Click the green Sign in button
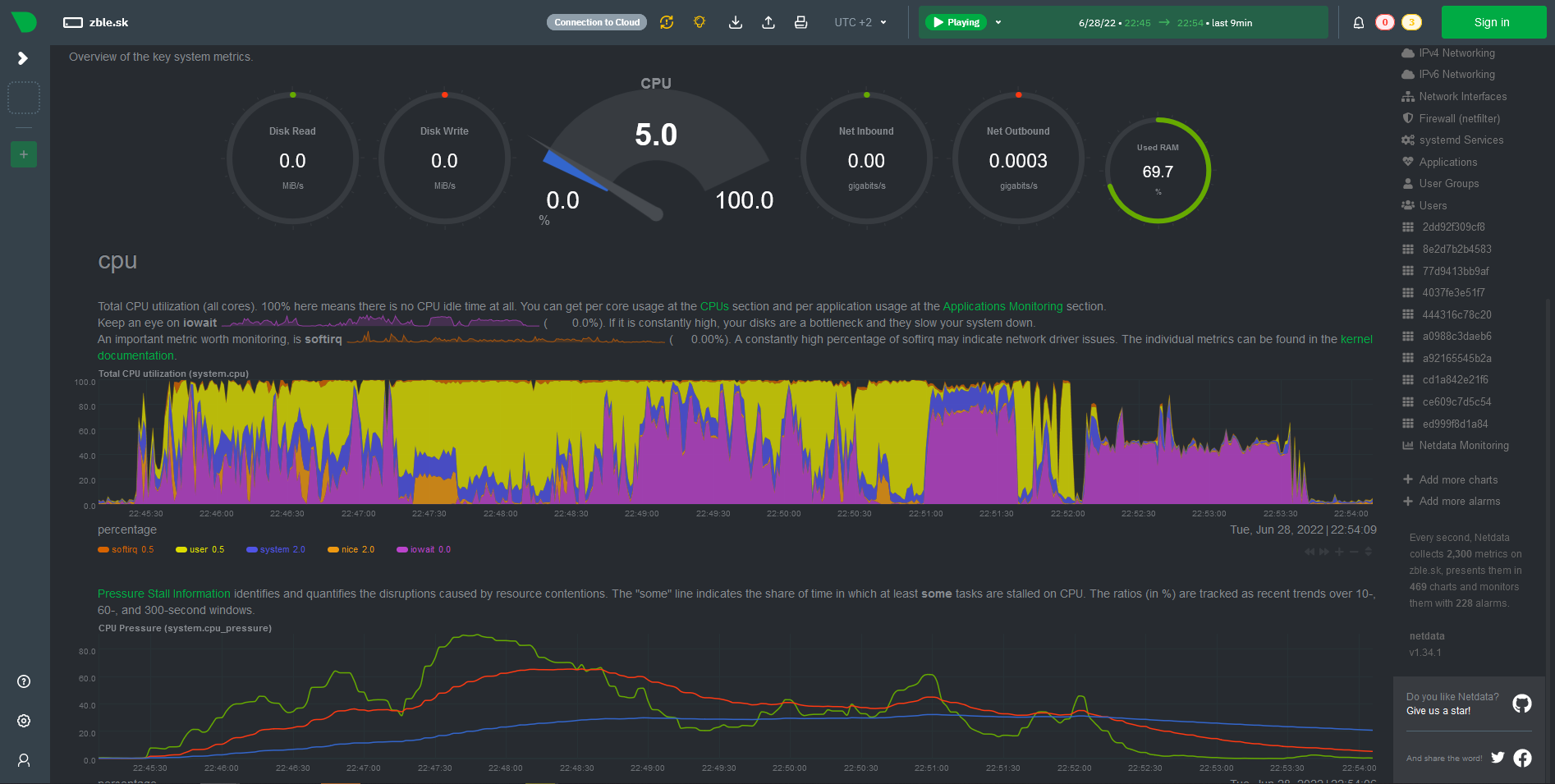The width and height of the screenshot is (1555, 784). [x=1492, y=22]
